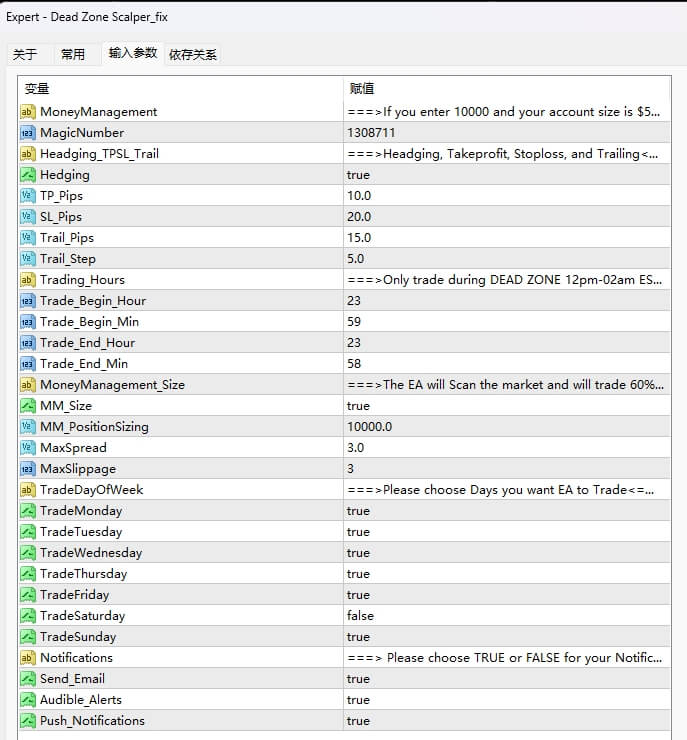687x740 pixels.
Task: Toggle the Send_Email true value
Action: click(x=358, y=679)
